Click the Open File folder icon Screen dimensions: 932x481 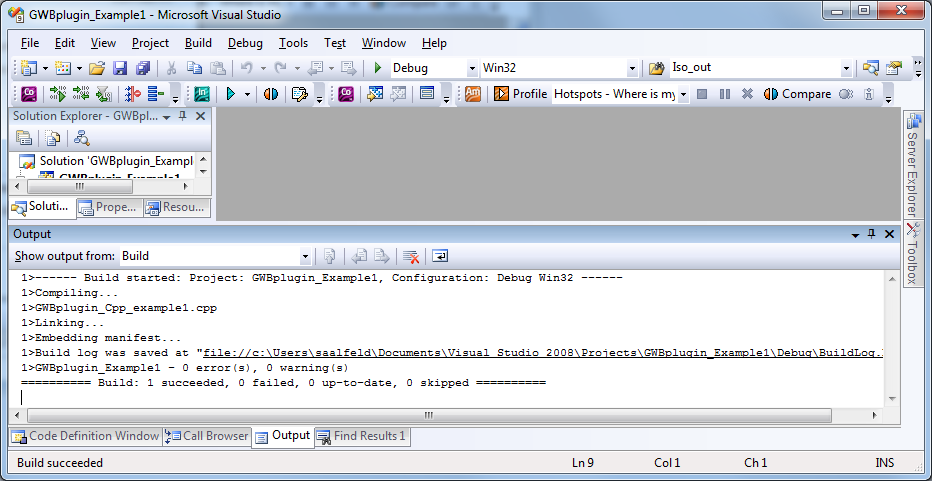coord(96,68)
